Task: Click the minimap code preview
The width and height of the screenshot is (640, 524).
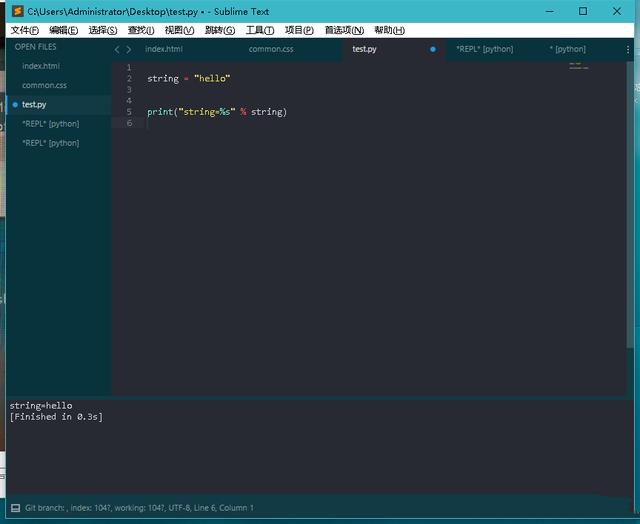Action: [x=578, y=66]
